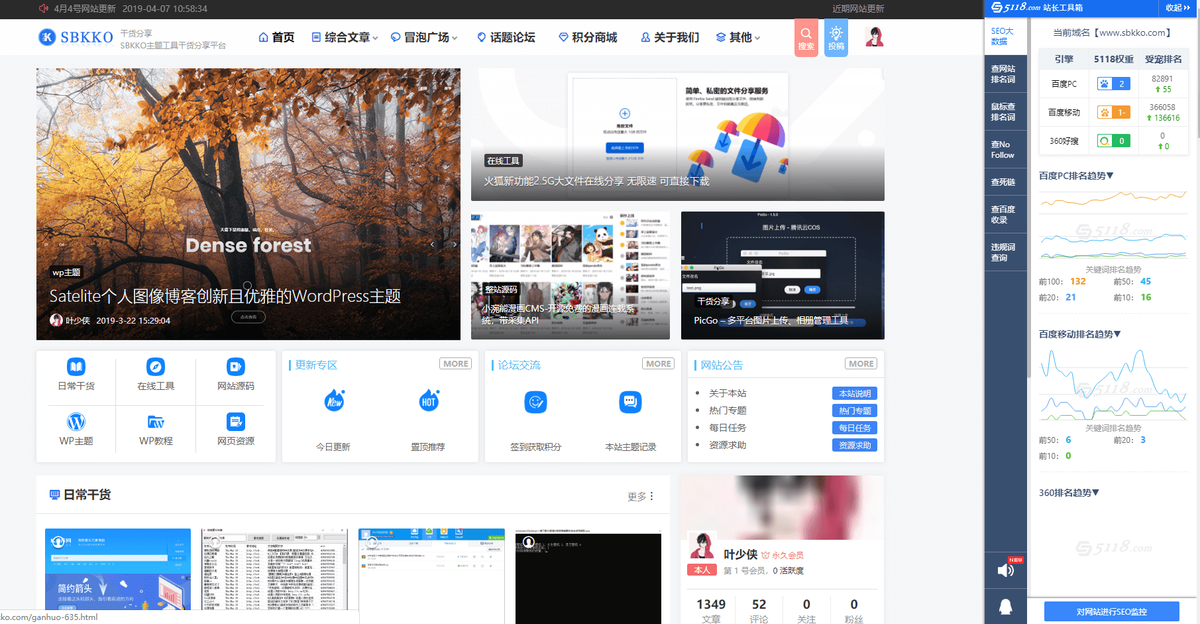The width and height of the screenshot is (1200, 624).
Task: Toggle the speaker sound icon in sidebar
Action: (x=1005, y=570)
